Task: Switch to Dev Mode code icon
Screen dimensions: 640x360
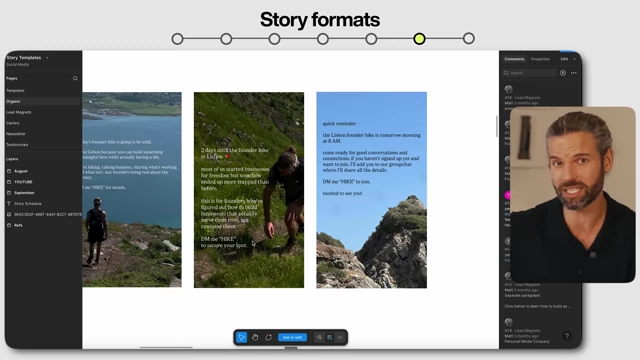Action: click(x=340, y=338)
